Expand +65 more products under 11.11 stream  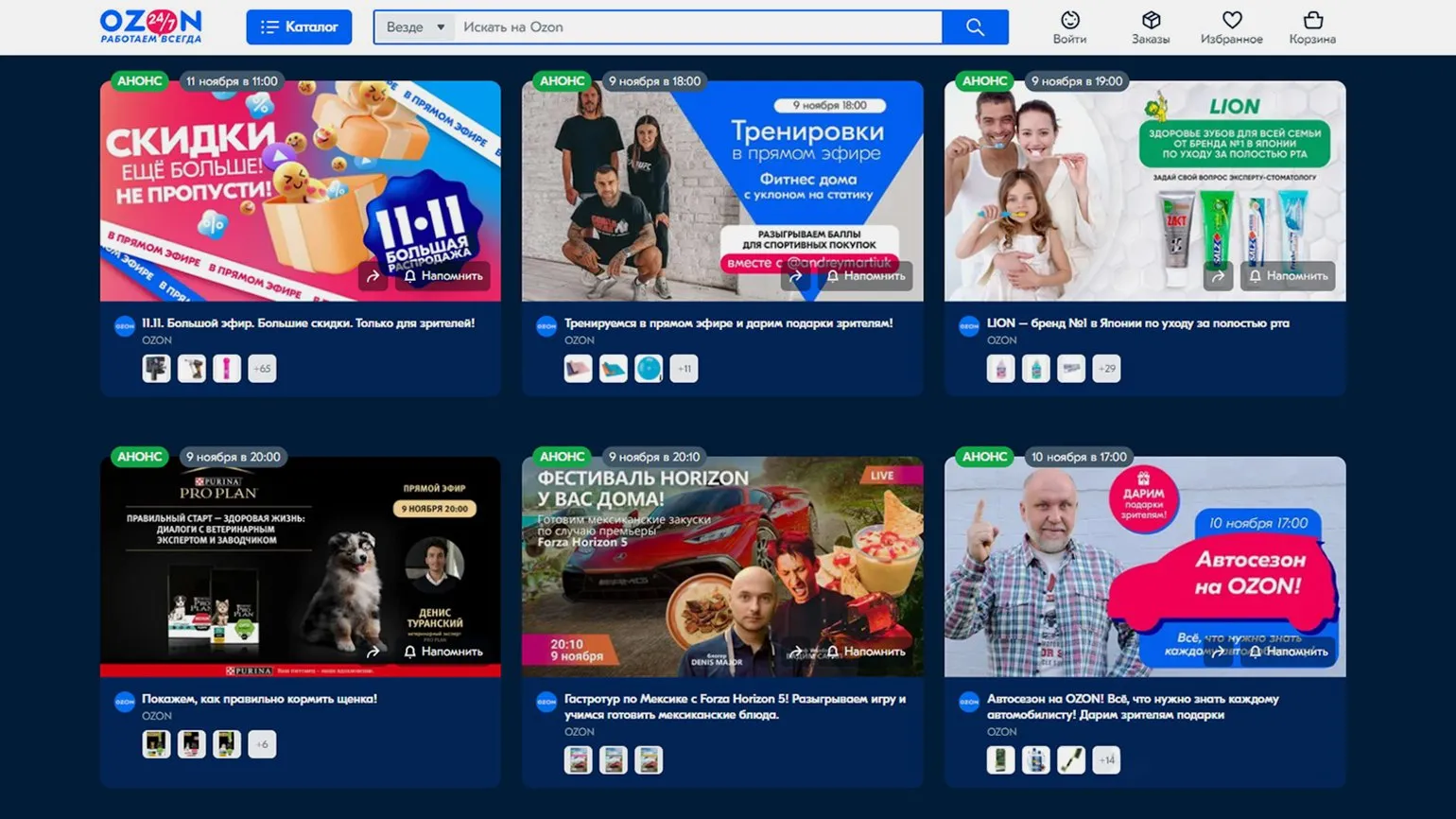click(262, 369)
